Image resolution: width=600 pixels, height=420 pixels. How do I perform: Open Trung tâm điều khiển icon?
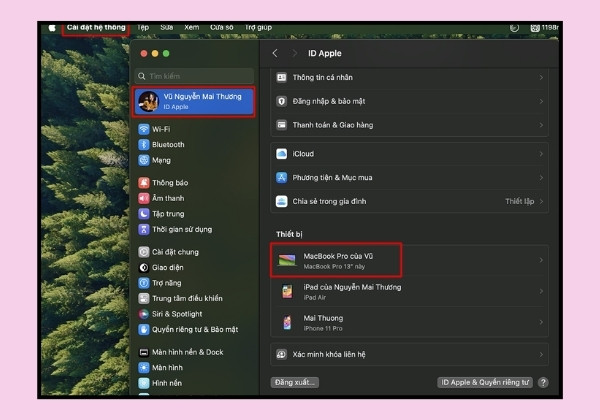(x=143, y=298)
